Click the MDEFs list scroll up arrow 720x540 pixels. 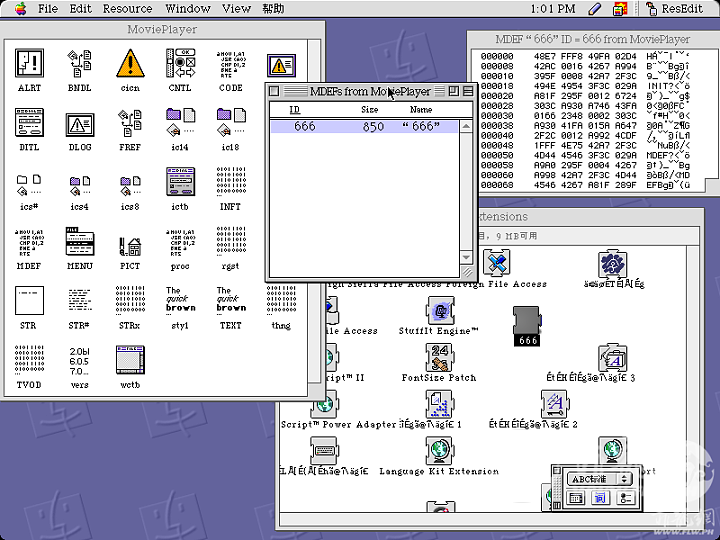(466, 126)
